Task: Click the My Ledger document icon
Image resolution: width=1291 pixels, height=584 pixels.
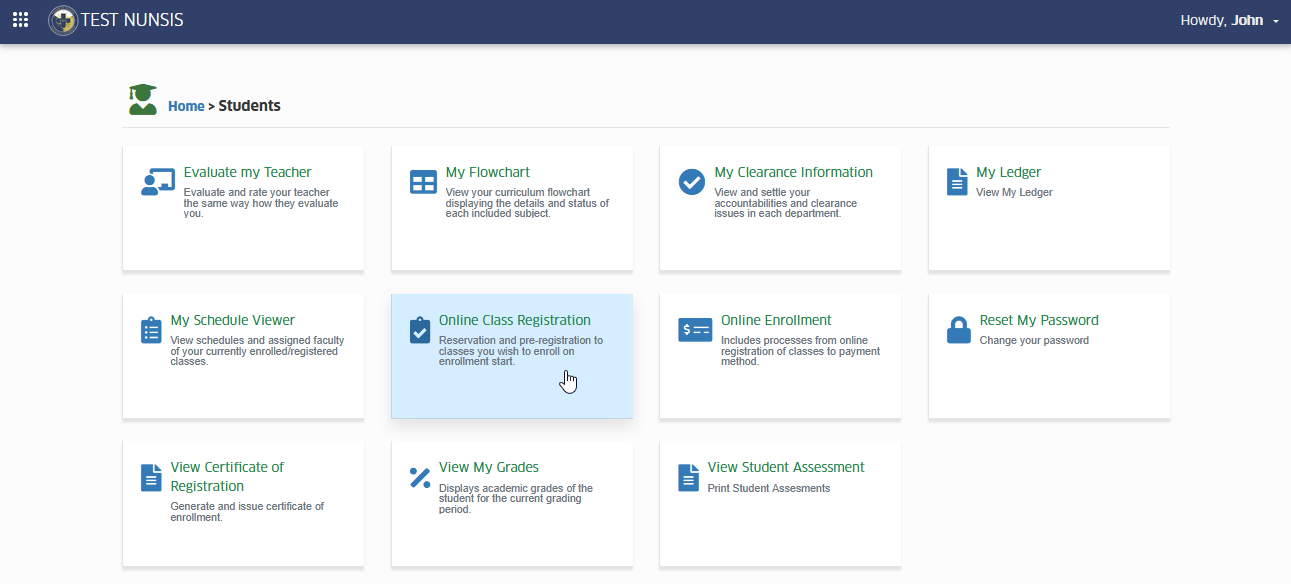Action: 957,182
